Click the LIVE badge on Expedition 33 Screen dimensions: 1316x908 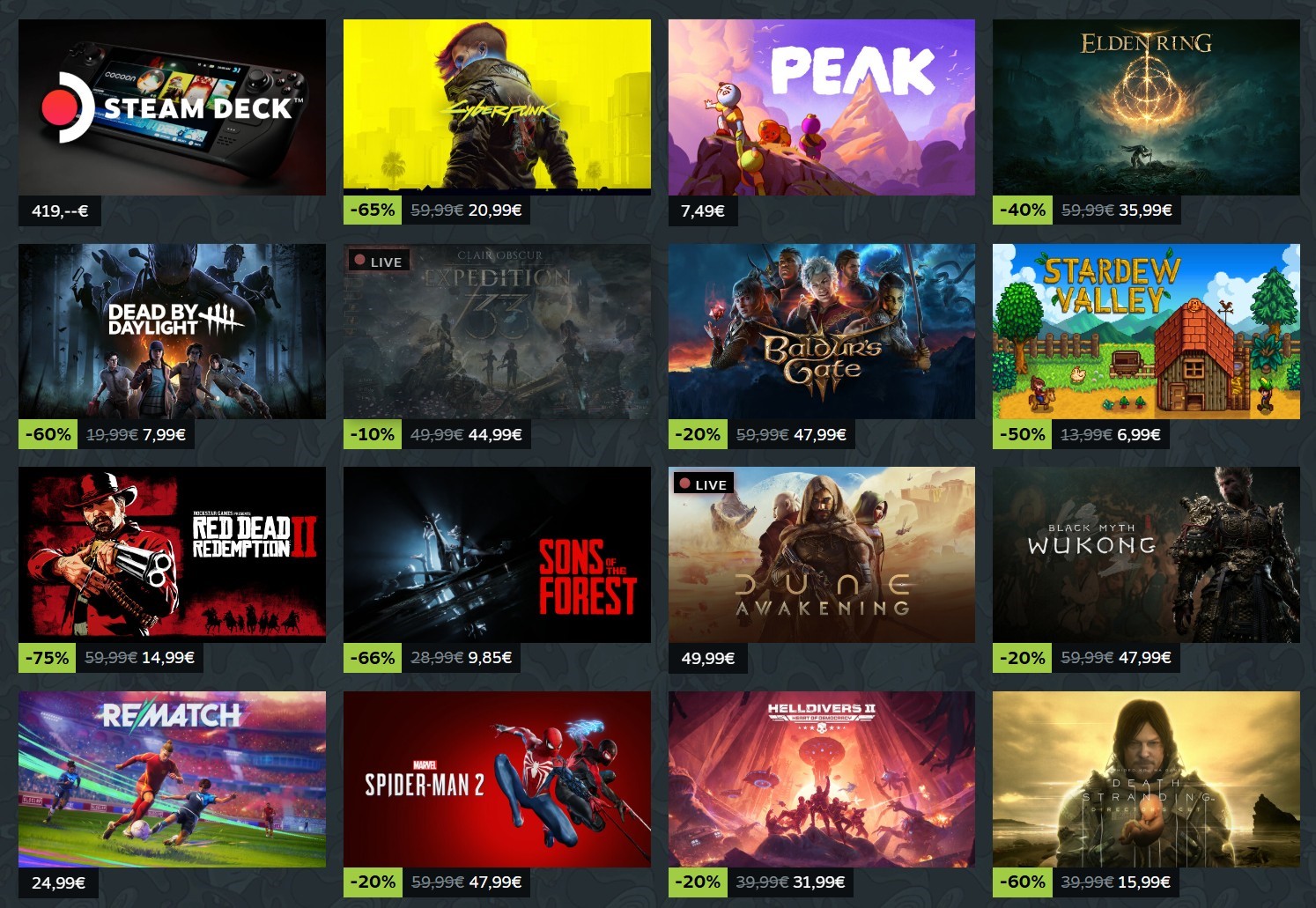(x=379, y=261)
